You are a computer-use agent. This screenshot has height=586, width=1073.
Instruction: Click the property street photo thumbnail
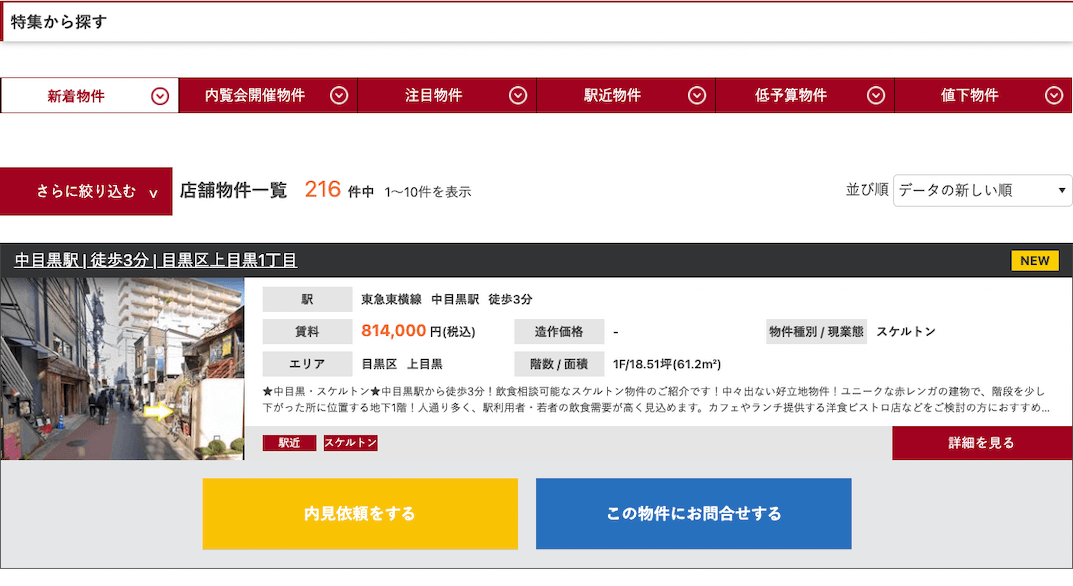(x=122, y=368)
